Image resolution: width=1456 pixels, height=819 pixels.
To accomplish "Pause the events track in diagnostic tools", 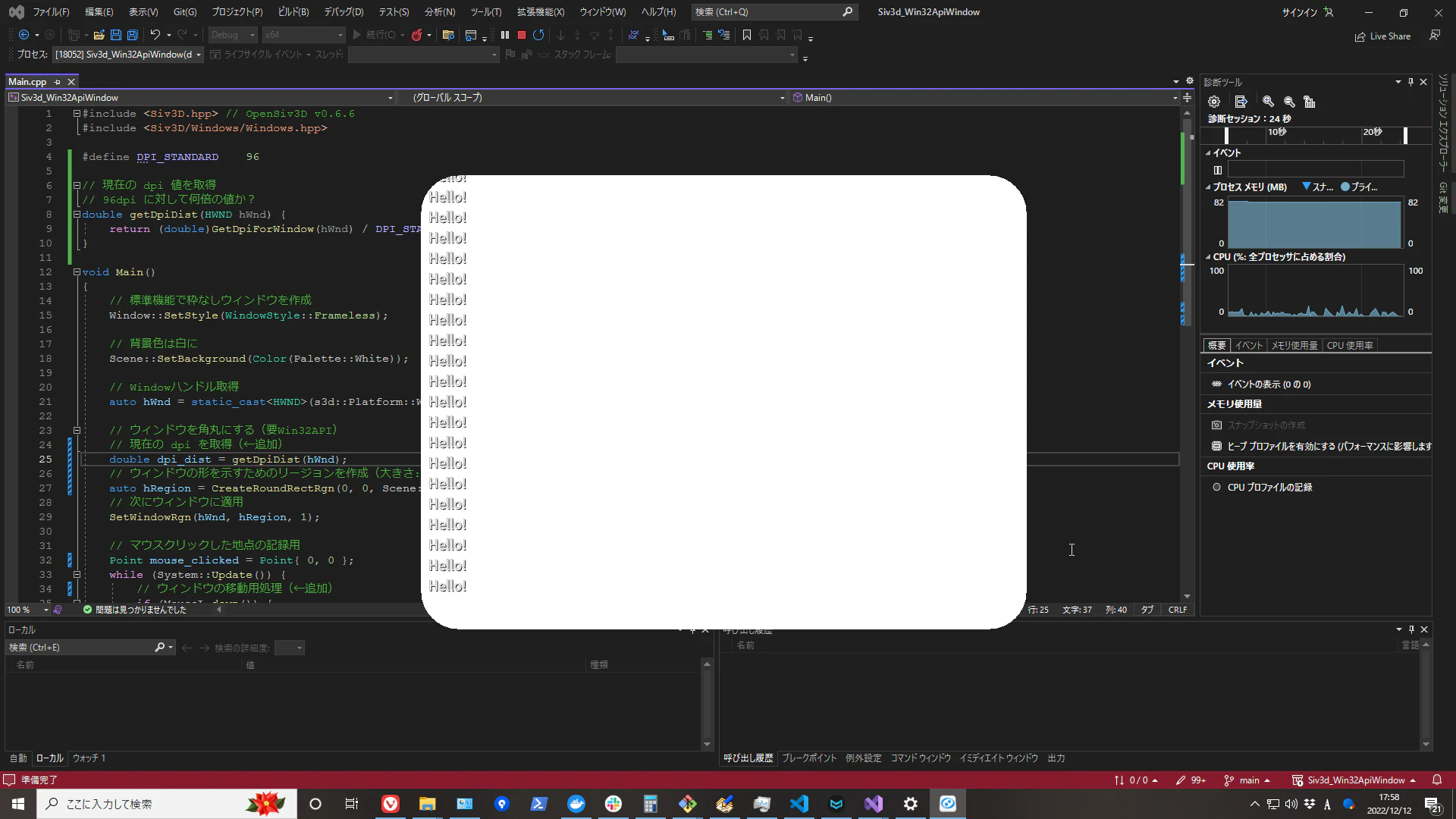I will click(x=1218, y=170).
